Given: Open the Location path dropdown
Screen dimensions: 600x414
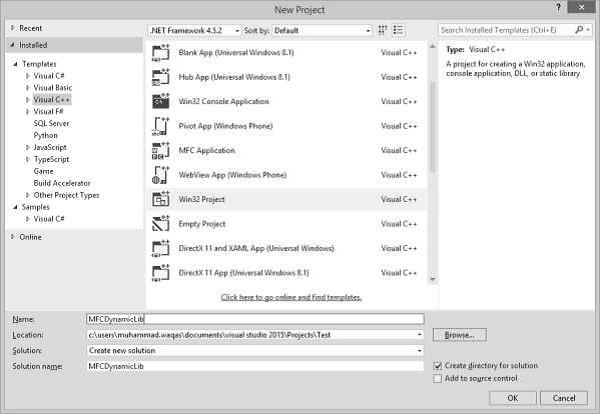Looking at the screenshot, I should click(420, 335).
